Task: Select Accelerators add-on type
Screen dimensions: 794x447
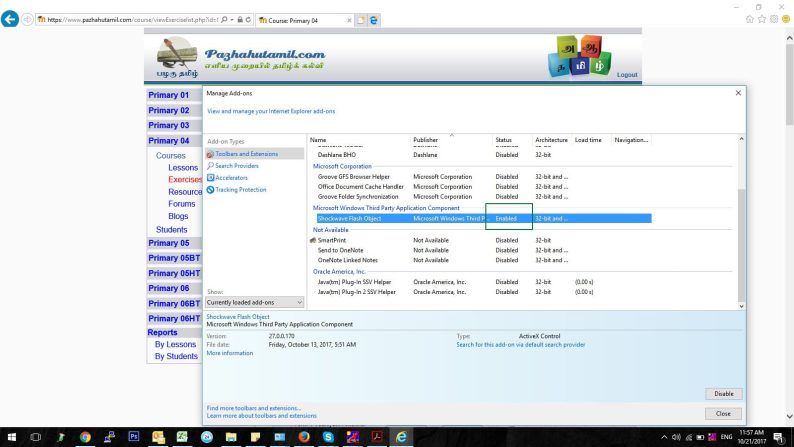Action: pyautogui.click(x=227, y=178)
